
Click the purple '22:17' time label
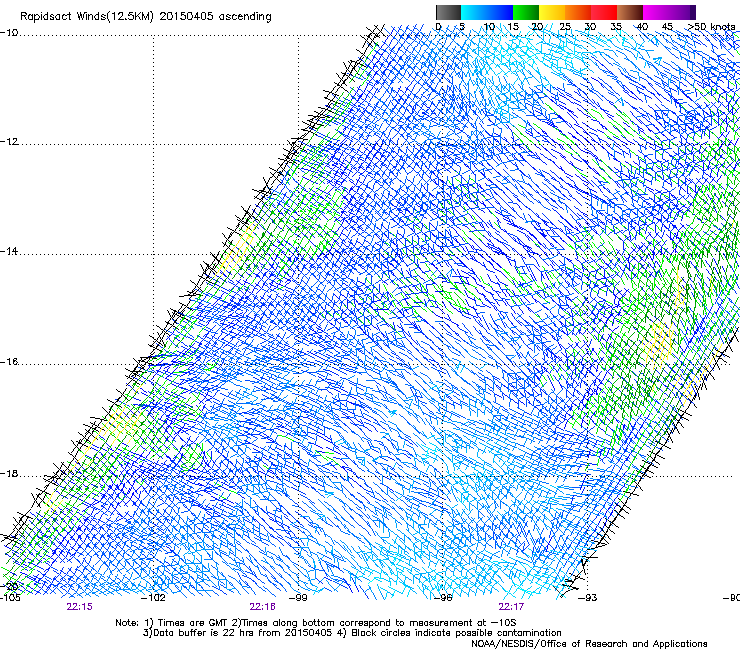pos(511,607)
